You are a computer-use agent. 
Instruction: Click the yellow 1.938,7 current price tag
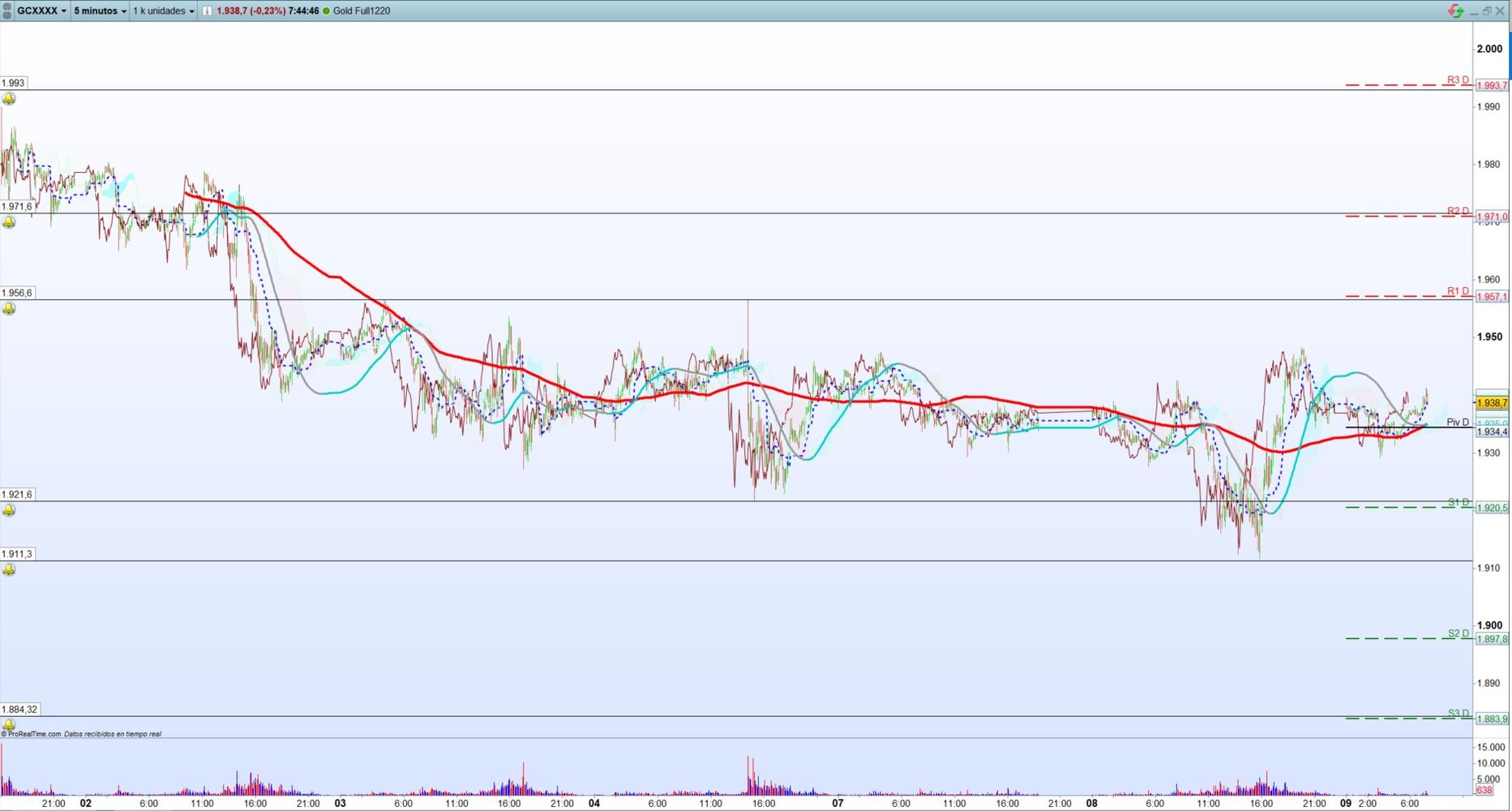(x=1492, y=403)
